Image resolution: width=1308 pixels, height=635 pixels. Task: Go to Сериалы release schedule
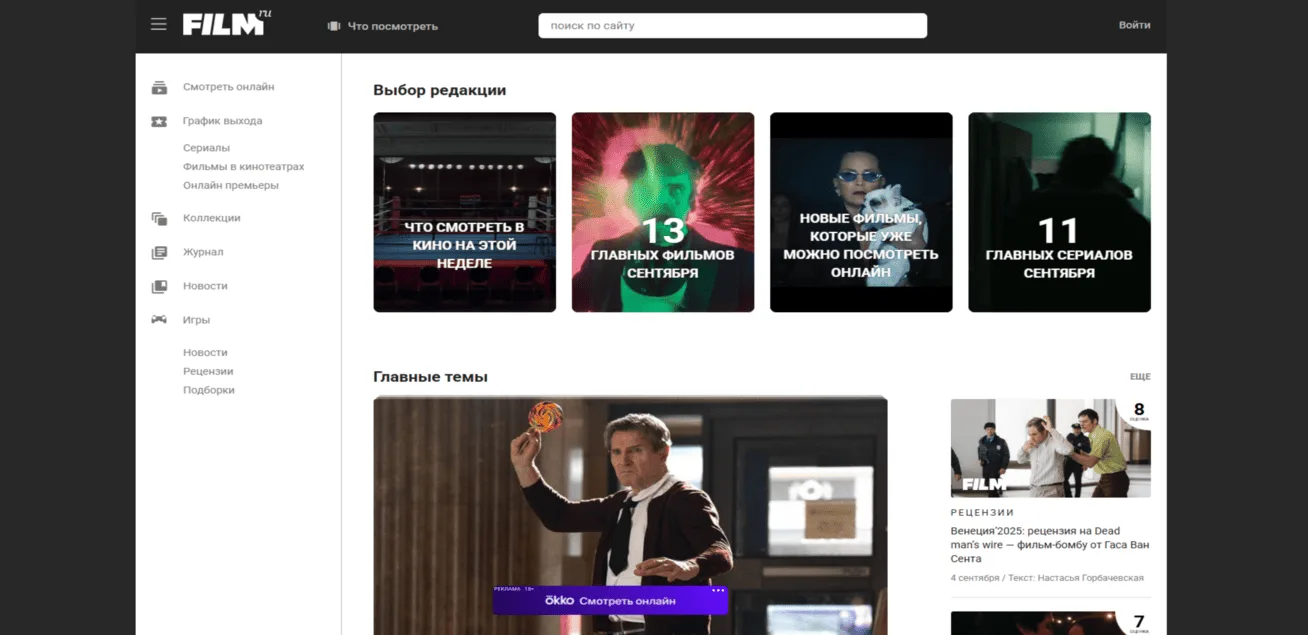pyautogui.click(x=206, y=148)
